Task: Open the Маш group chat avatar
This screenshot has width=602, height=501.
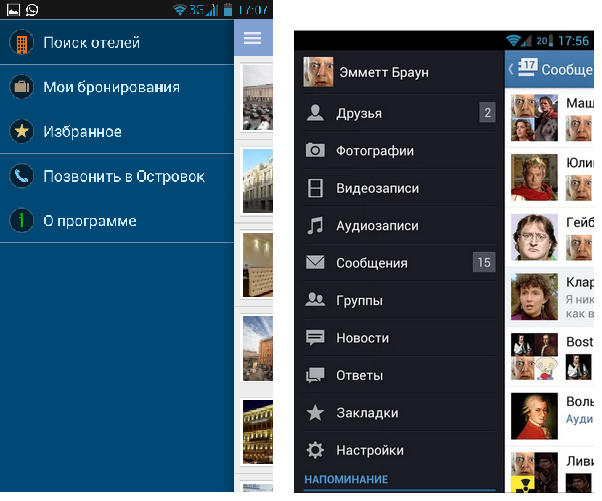Action: point(534,117)
